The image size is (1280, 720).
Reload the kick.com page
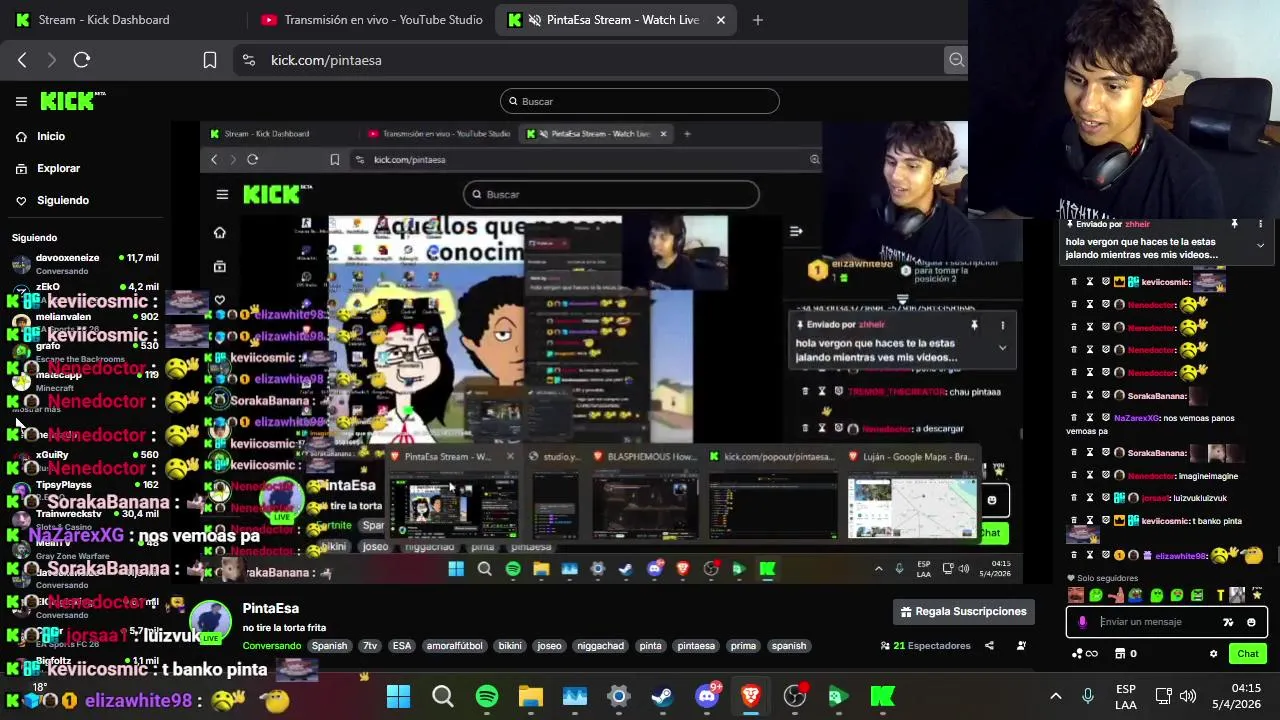coord(82,60)
